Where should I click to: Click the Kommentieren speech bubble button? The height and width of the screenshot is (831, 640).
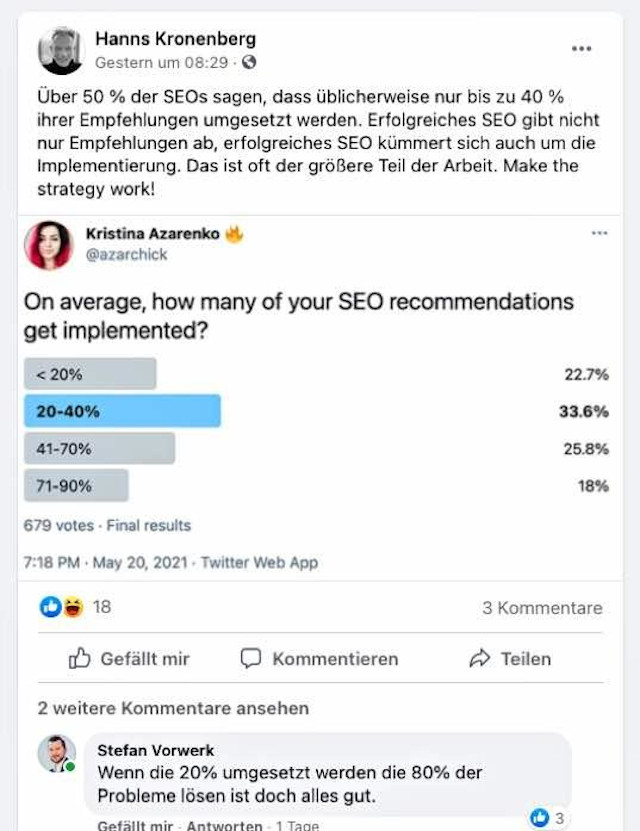pos(319,659)
